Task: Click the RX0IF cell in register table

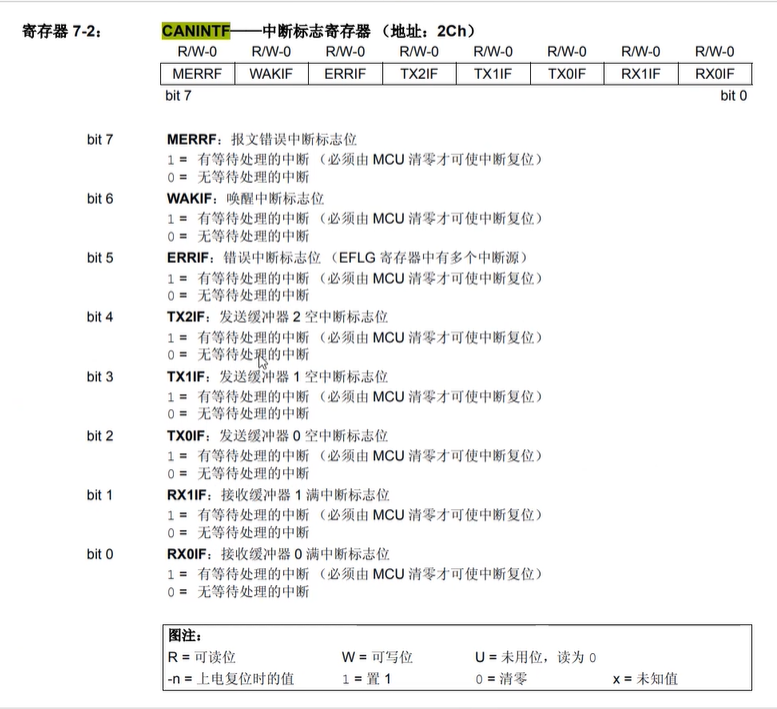Action: 715,74
